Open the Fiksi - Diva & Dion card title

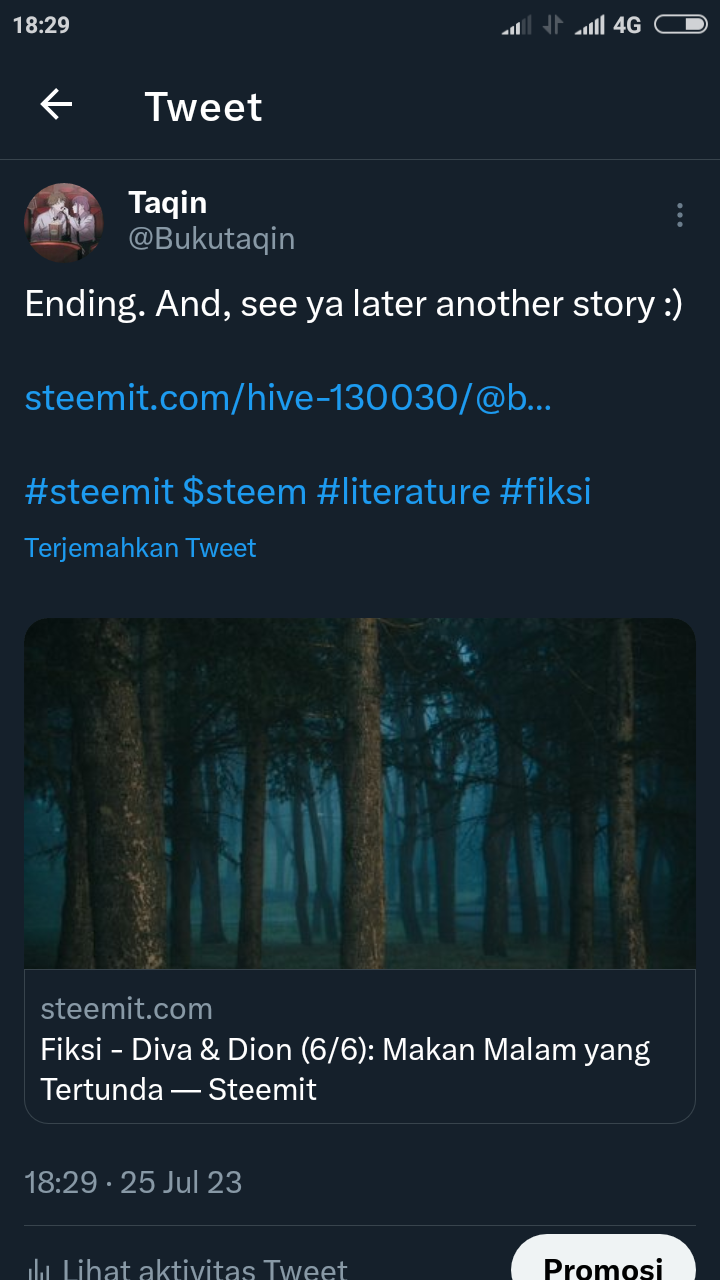coord(346,1069)
